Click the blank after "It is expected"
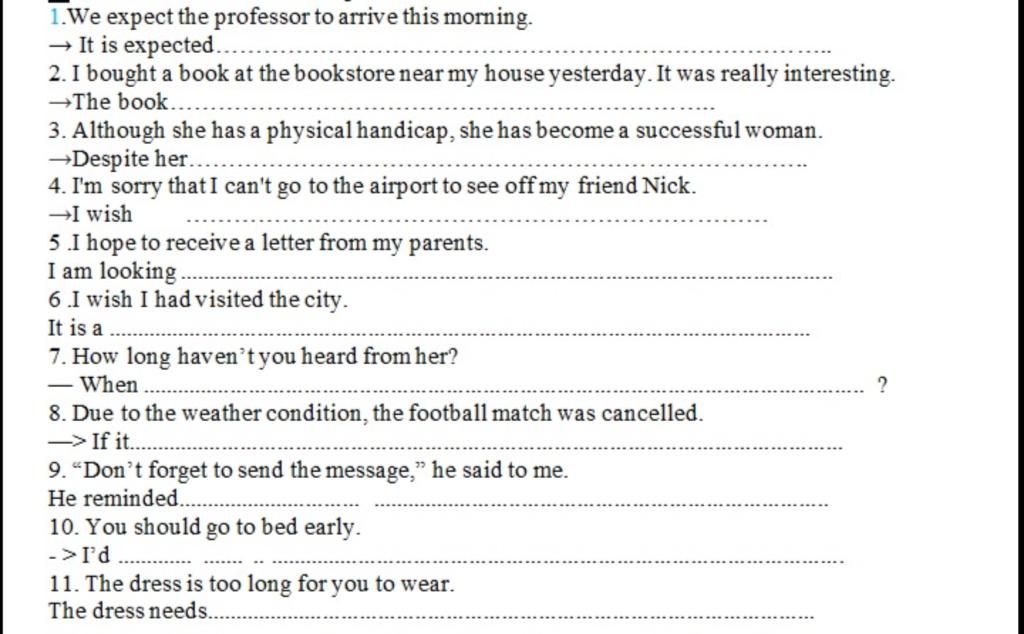 [522, 48]
